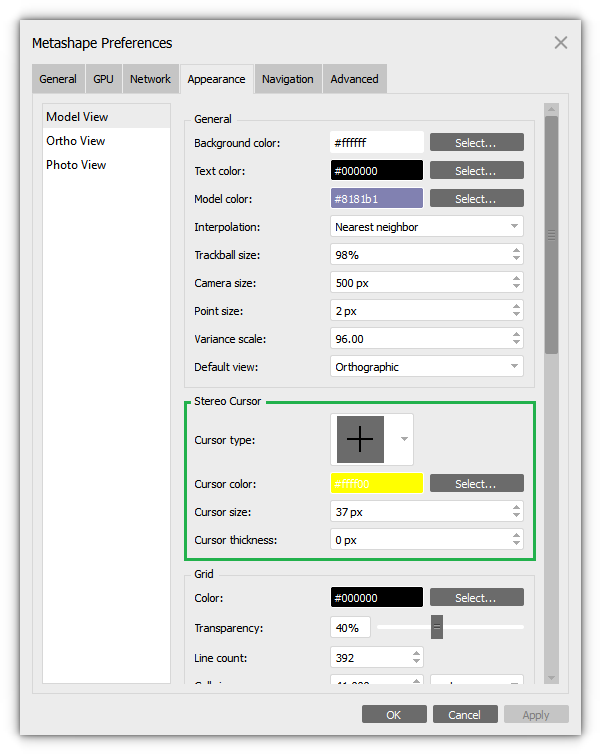
Task: Increase Trackball size with up arrow
Action: click(x=516, y=251)
